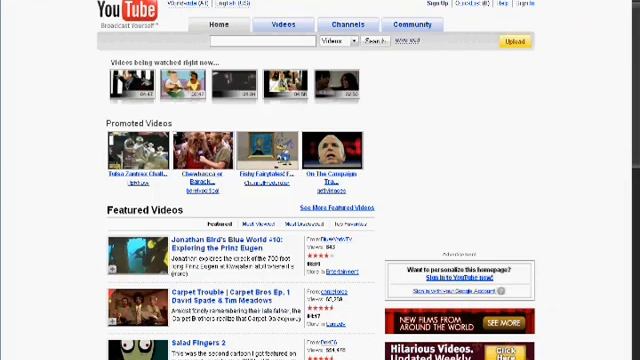Open Carpet Trouble | Carpet Bros Ep. 1 title
Screen dimensions: 640x360
231,296
